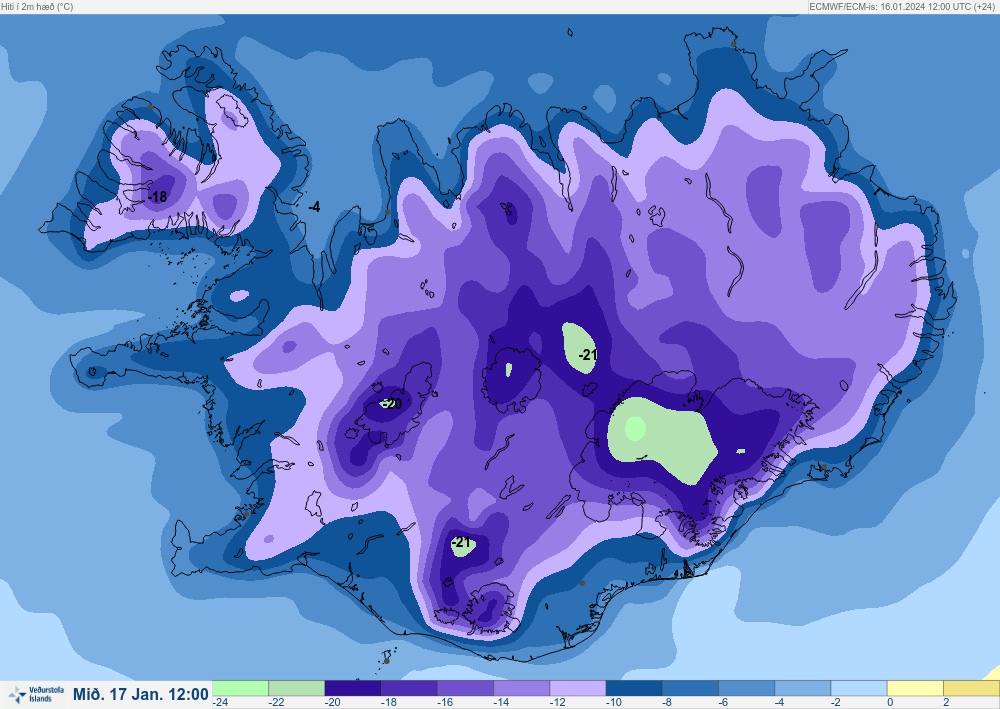Click the Veðurstofa Íslands logo
The height and width of the screenshot is (709, 1000).
pyautogui.click(x=36, y=694)
